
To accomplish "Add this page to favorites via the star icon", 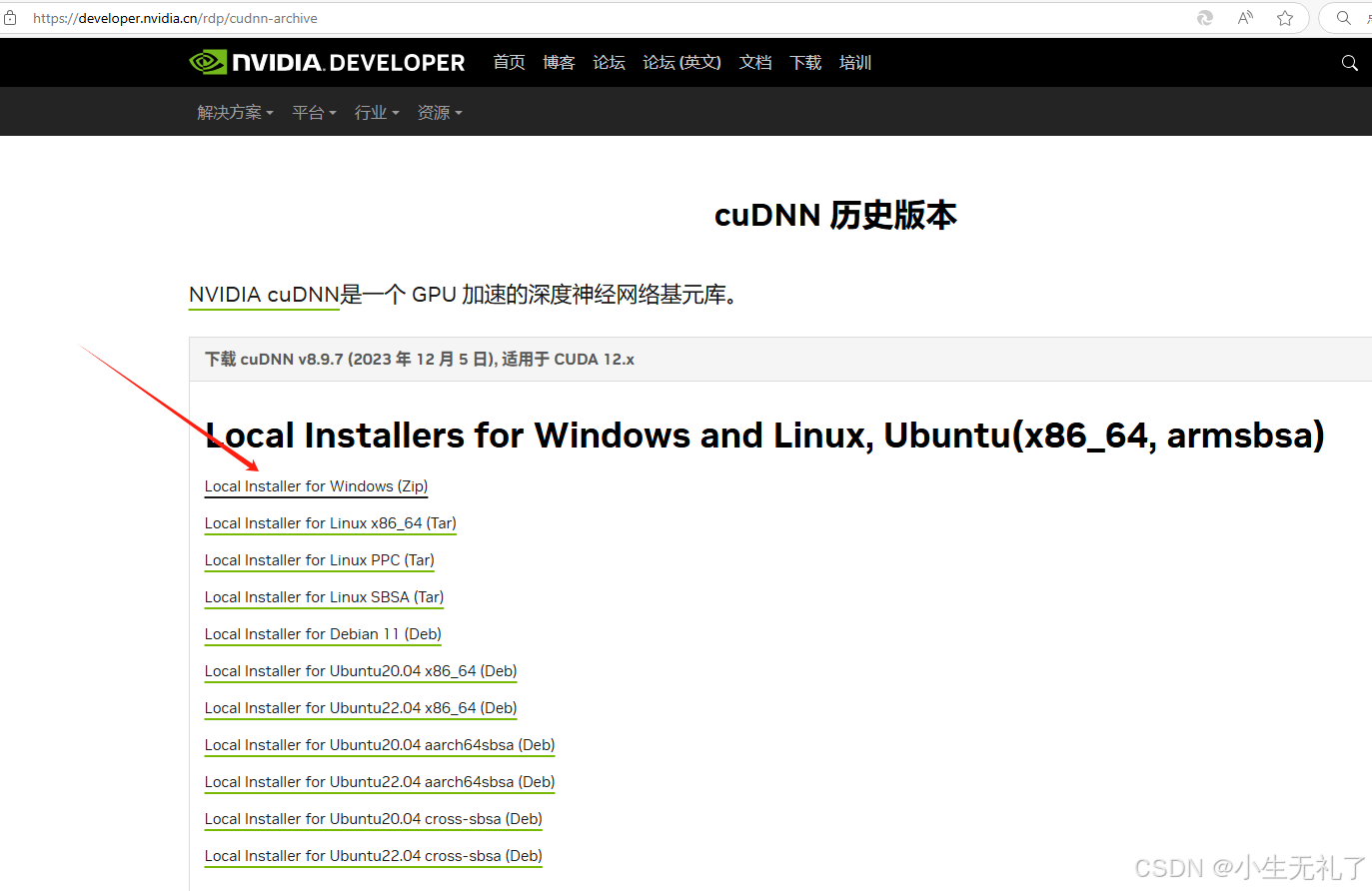I will click(1286, 17).
